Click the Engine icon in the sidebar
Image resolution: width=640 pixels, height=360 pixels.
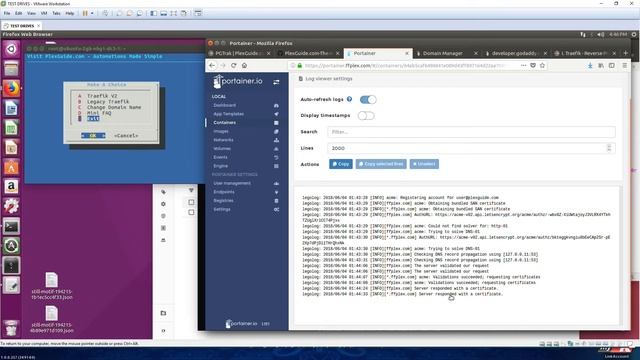coord(276,166)
